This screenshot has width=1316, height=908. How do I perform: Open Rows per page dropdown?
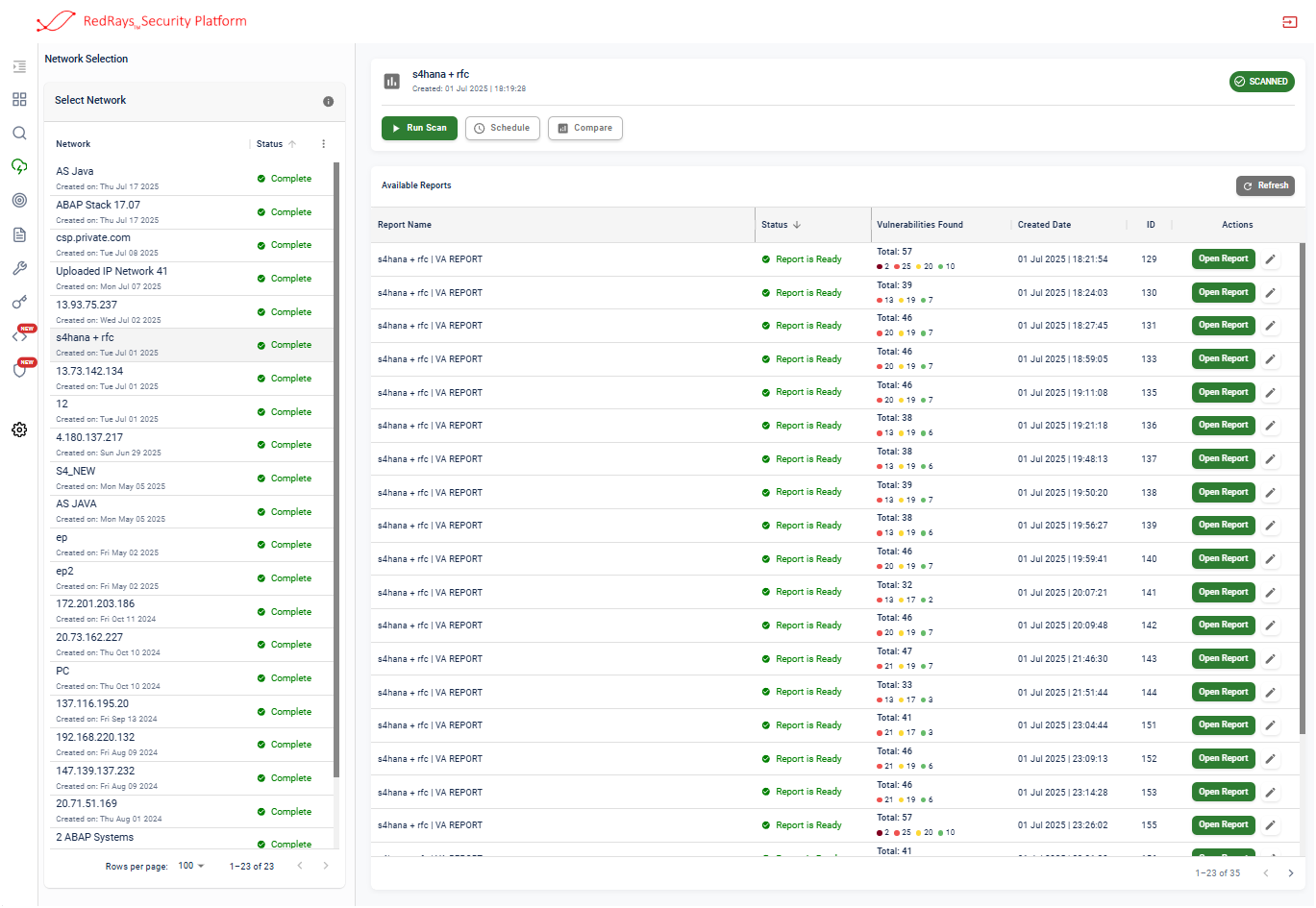coord(191,866)
